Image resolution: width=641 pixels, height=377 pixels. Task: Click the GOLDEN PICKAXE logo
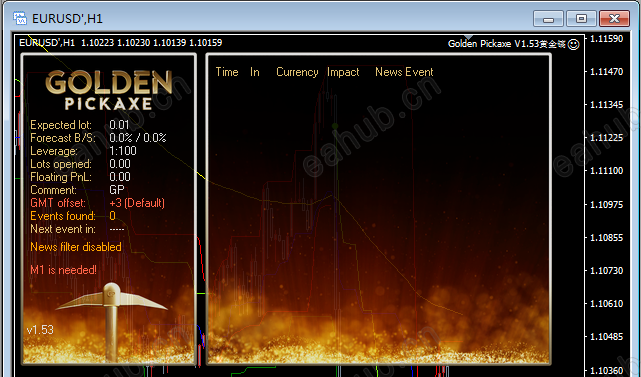108,90
